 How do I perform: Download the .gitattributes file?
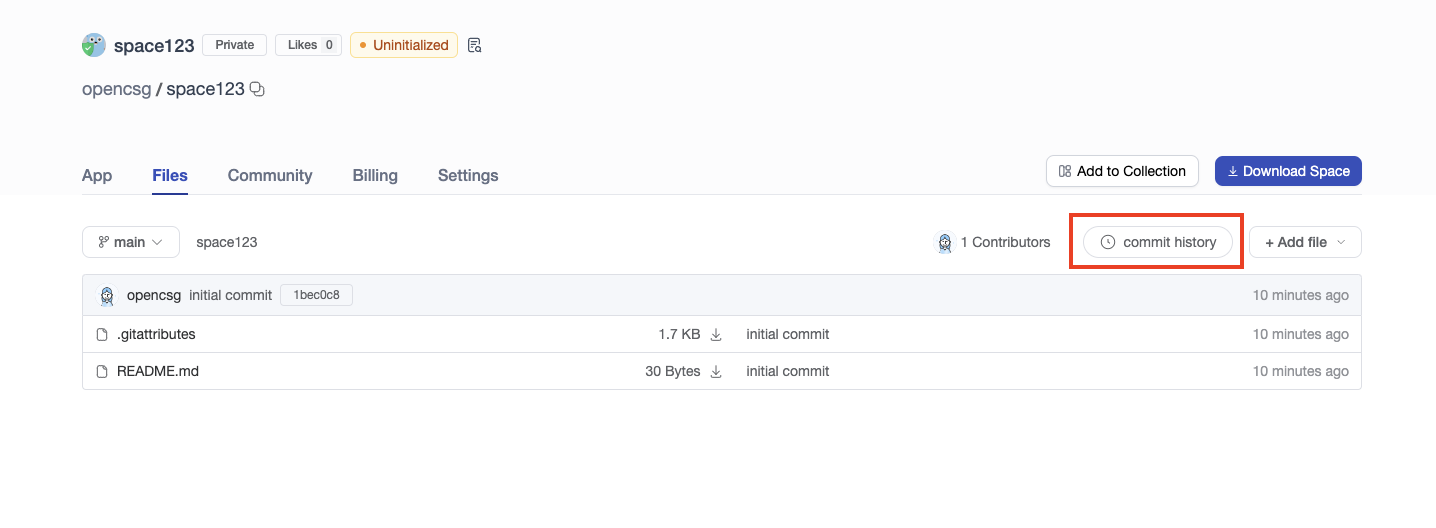pos(716,335)
